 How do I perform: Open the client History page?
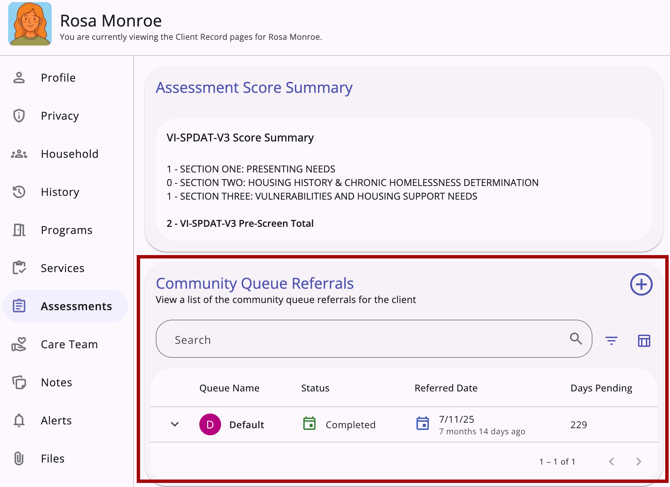60,192
